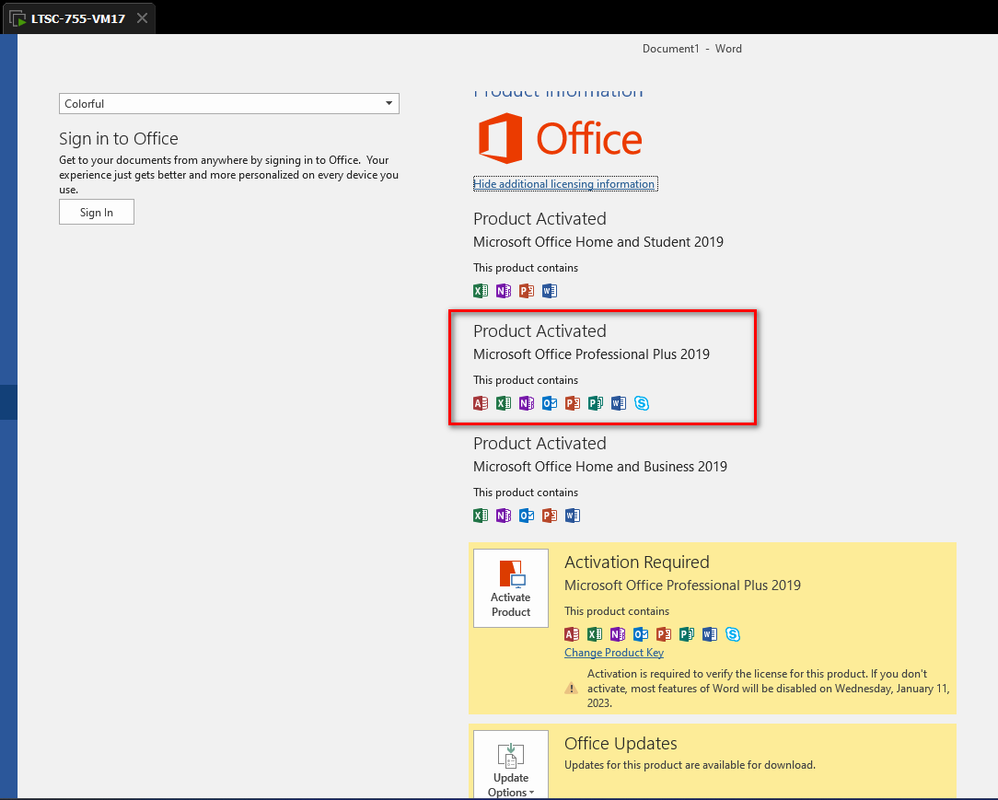The width and height of the screenshot is (998, 800).
Task: Click Hide additional licensing information link
Action: pyautogui.click(x=564, y=184)
